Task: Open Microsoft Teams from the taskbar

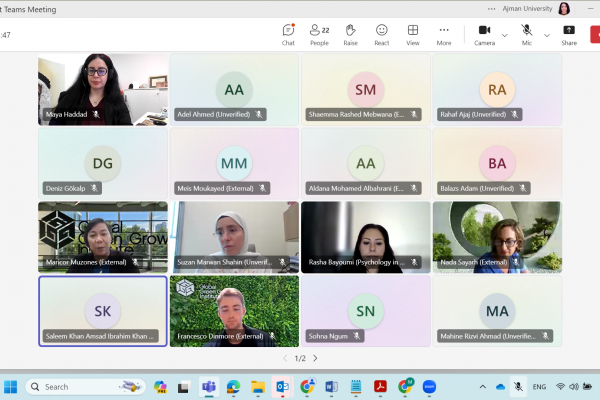Action: click(x=209, y=386)
